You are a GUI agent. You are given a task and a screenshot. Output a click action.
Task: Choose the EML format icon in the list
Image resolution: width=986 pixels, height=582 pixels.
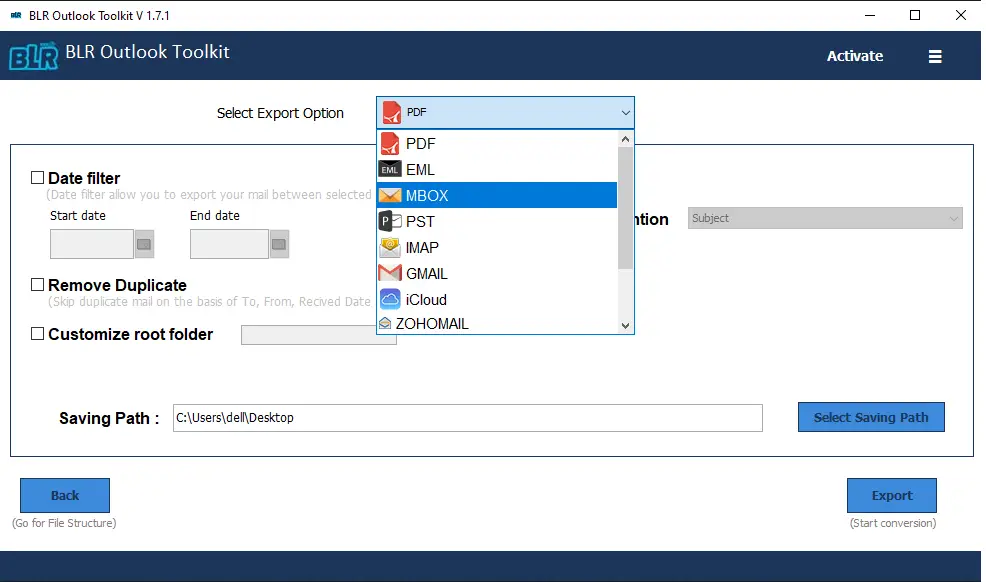(391, 169)
